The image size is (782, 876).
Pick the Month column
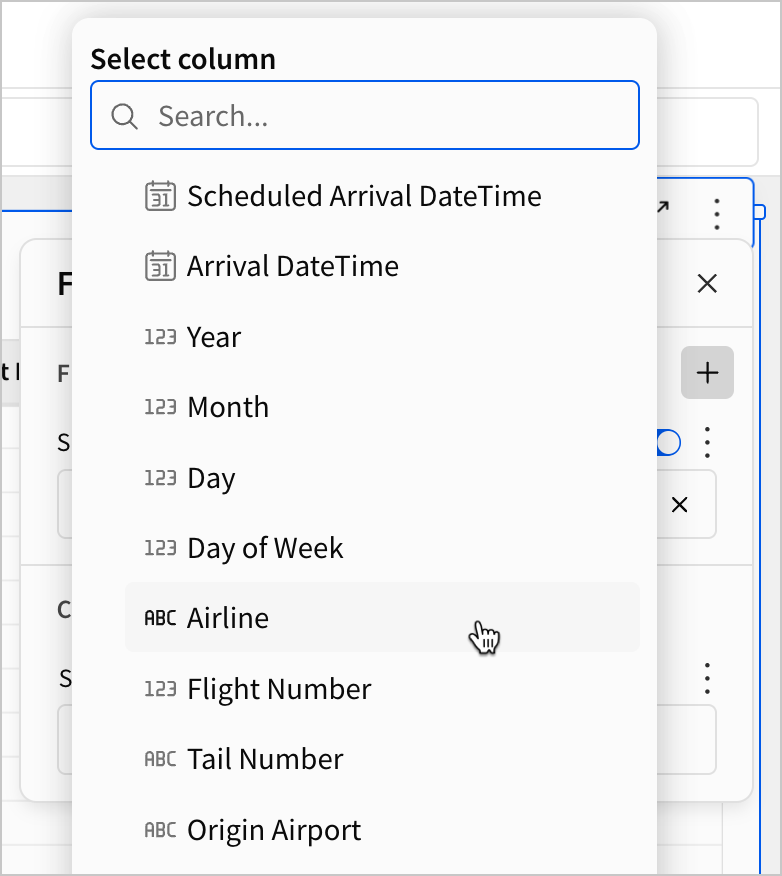click(x=228, y=407)
